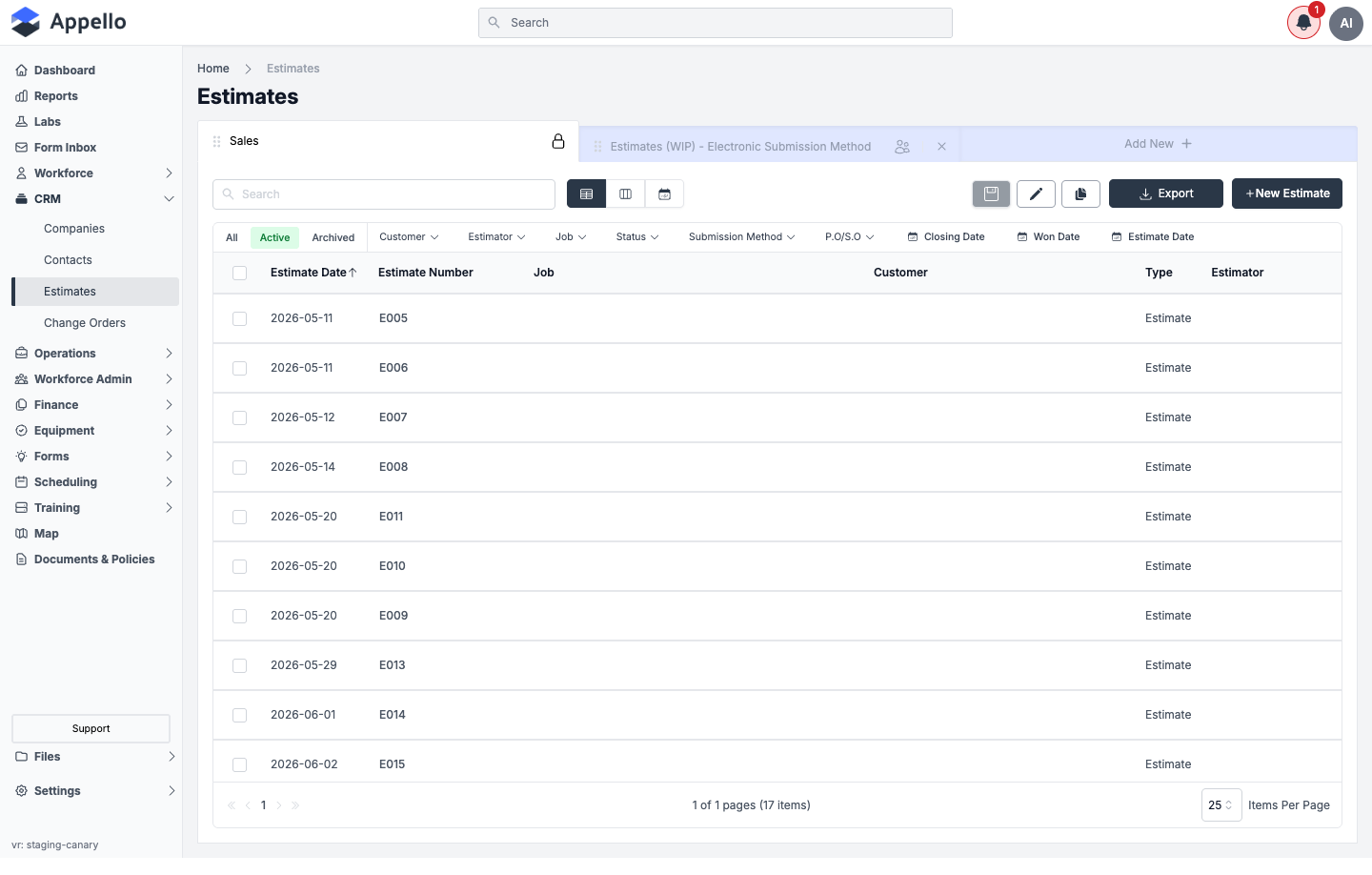Screen dimensions: 1372x875
Task: Switch to column board view icon
Action: coord(625,194)
